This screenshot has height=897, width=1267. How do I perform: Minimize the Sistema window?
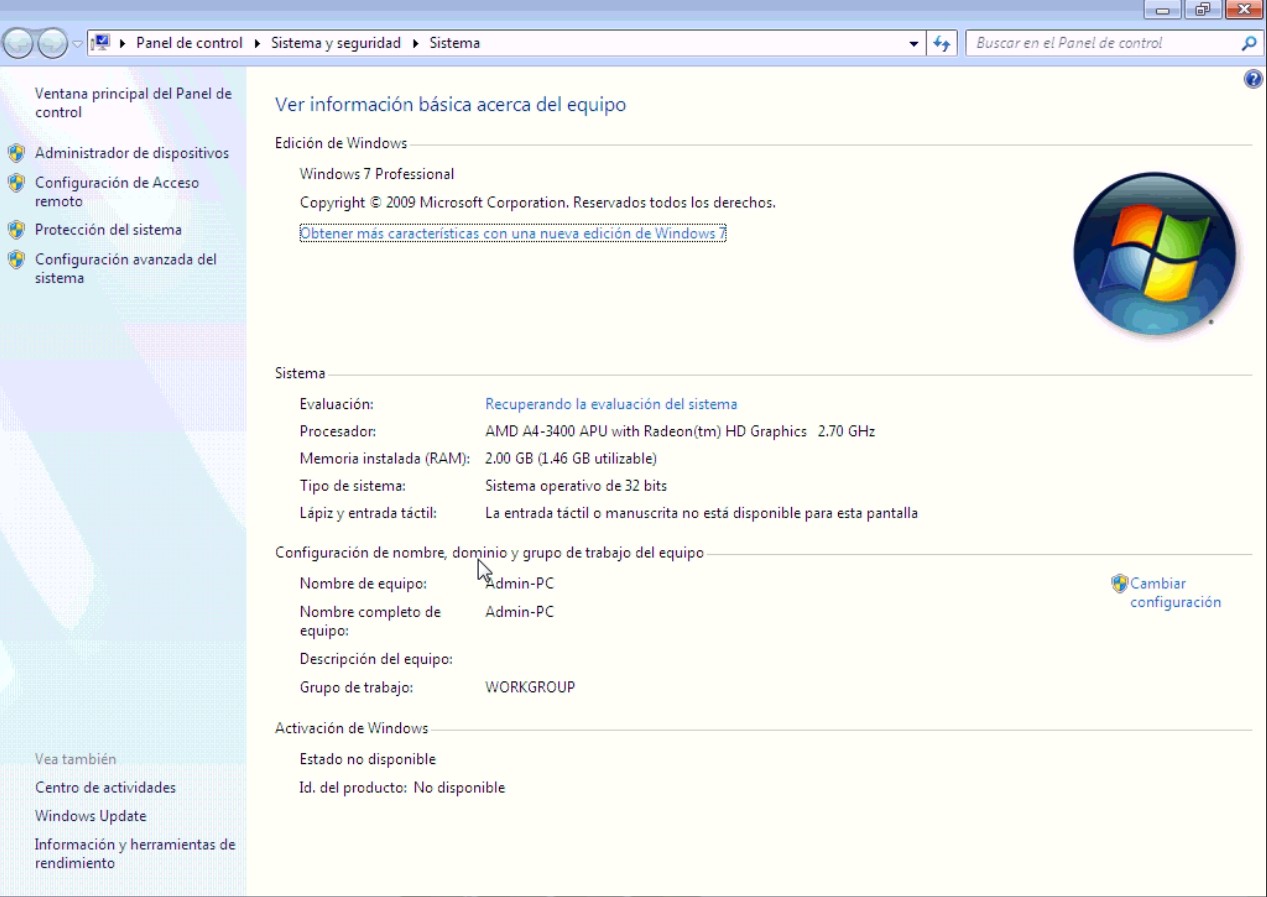pos(1162,9)
